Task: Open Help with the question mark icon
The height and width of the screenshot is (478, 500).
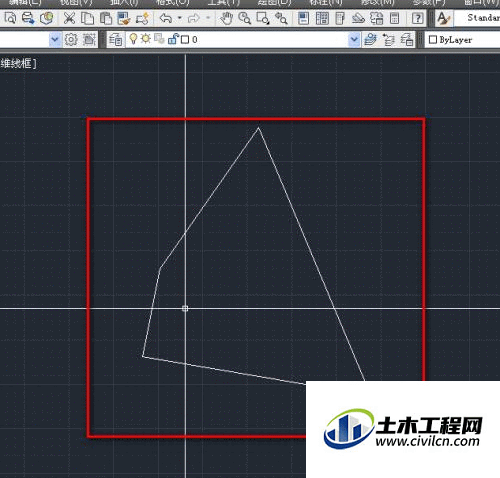Action: pyautogui.click(x=418, y=18)
